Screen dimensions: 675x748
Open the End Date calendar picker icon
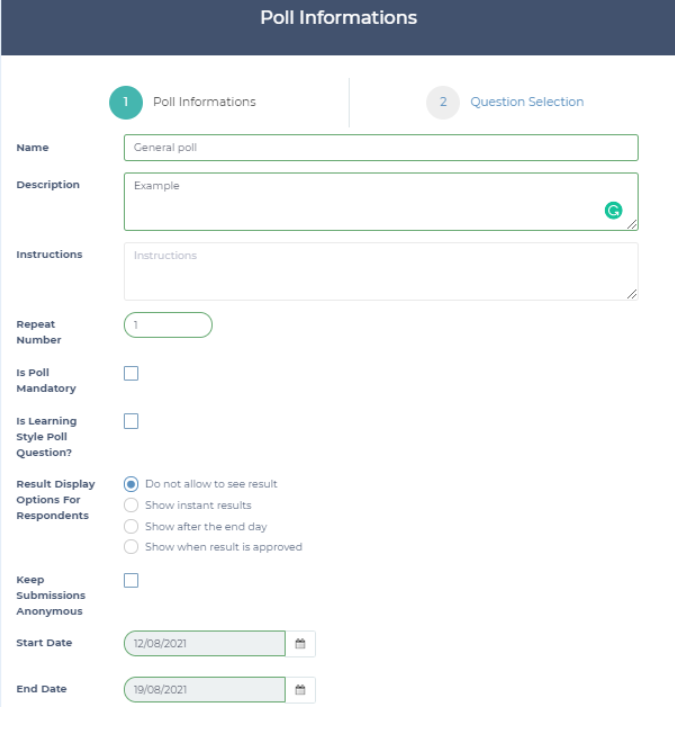point(300,690)
